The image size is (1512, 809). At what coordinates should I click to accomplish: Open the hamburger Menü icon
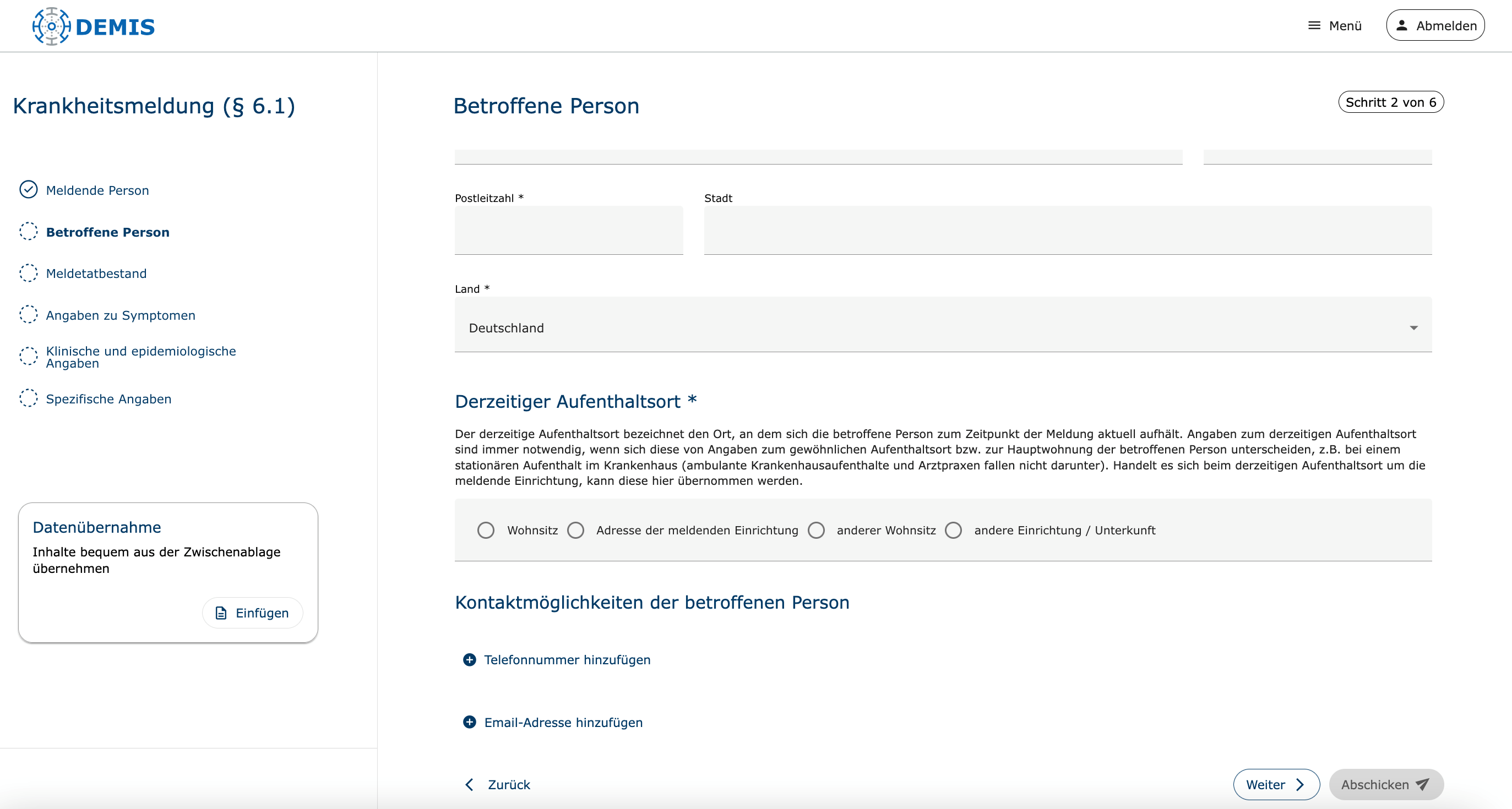[x=1314, y=26]
